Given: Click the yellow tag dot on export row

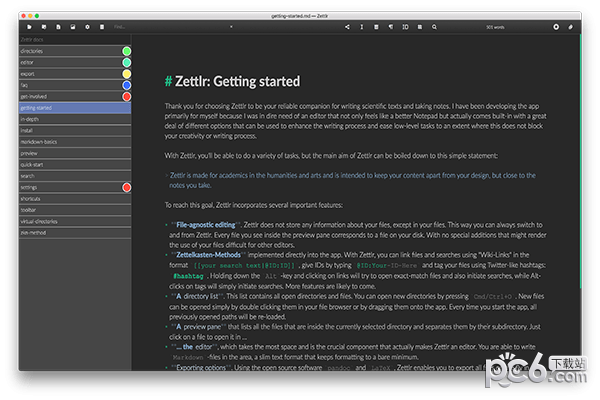Looking at the screenshot, I should click(127, 74).
